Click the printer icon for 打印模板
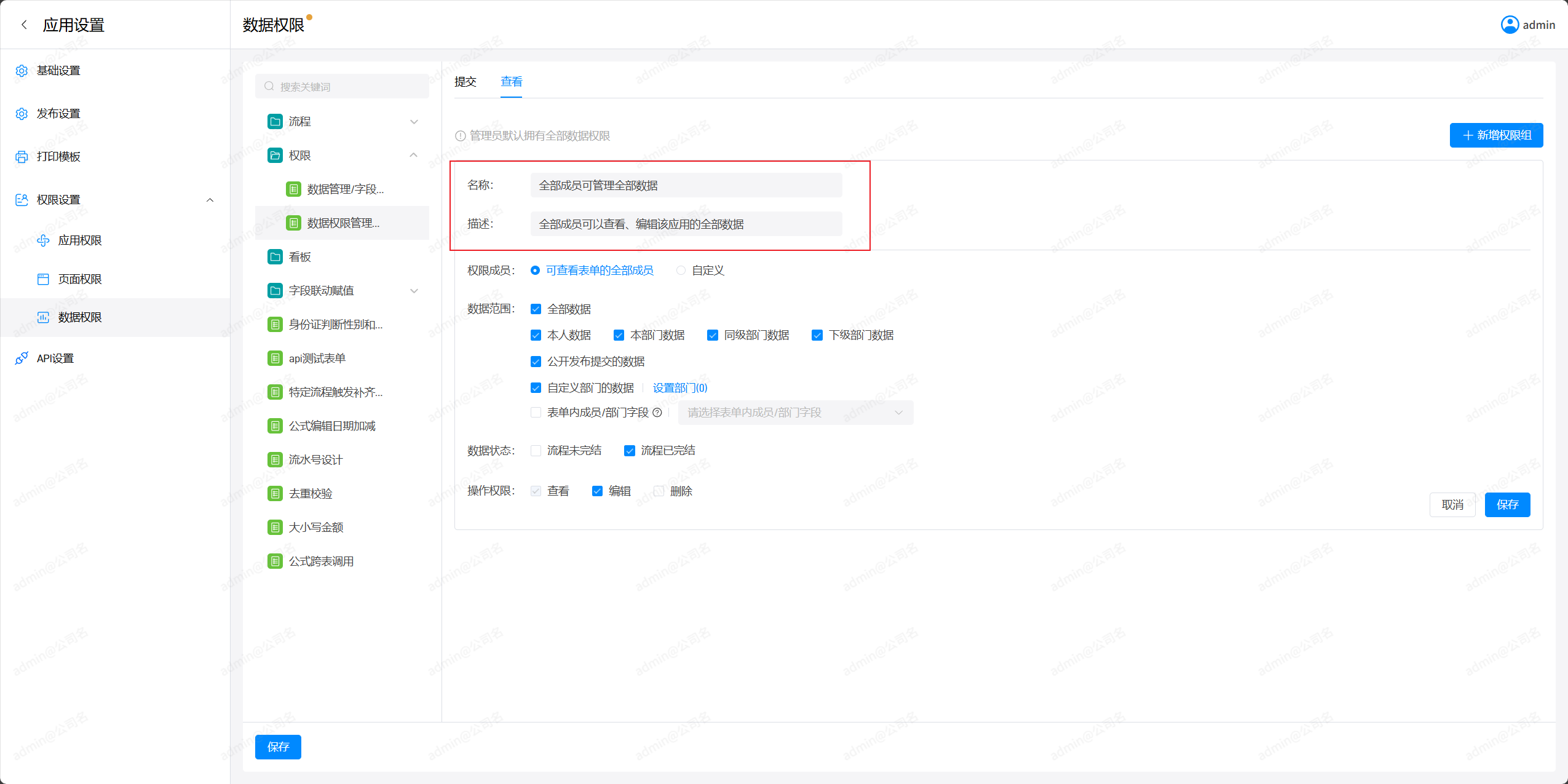The image size is (1568, 784). pos(22,157)
